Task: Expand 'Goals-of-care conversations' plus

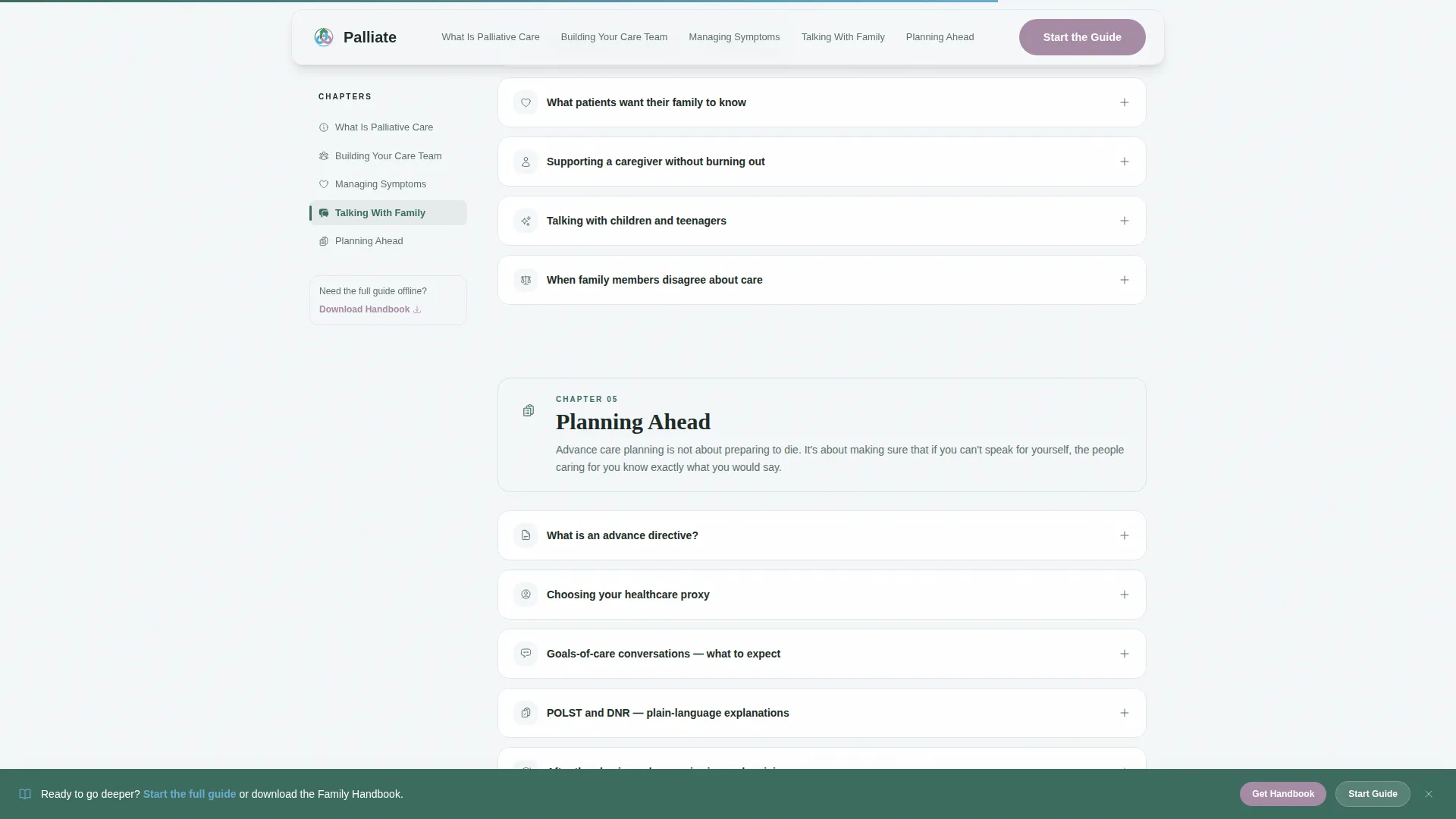Action: tap(1125, 654)
